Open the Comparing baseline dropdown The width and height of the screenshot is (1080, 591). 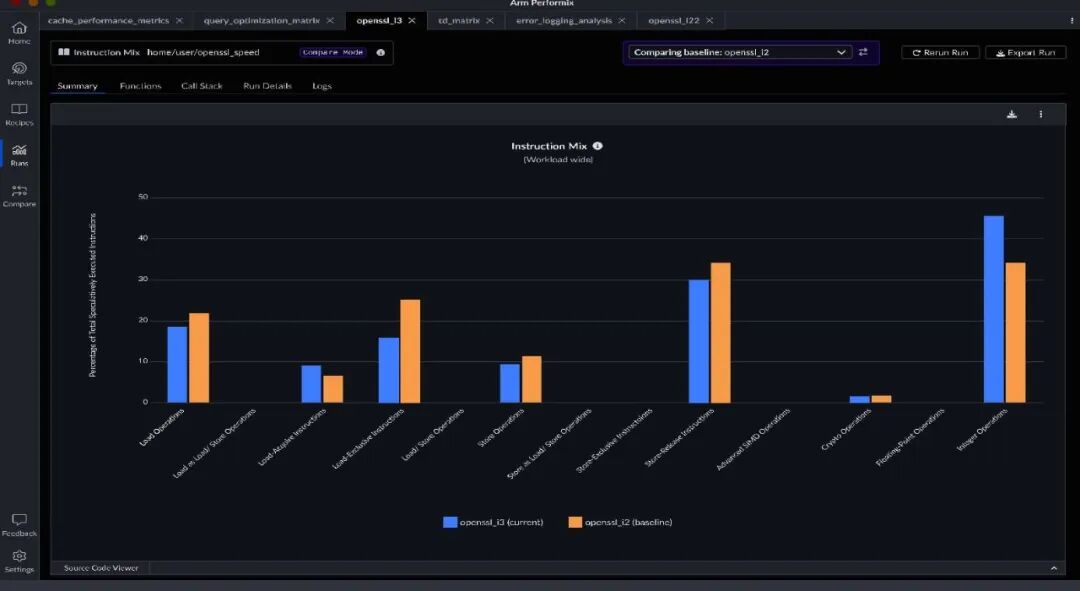740,52
